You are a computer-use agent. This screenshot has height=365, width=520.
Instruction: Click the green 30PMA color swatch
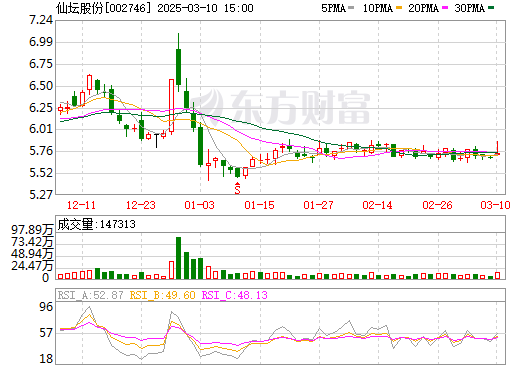pos(491,8)
